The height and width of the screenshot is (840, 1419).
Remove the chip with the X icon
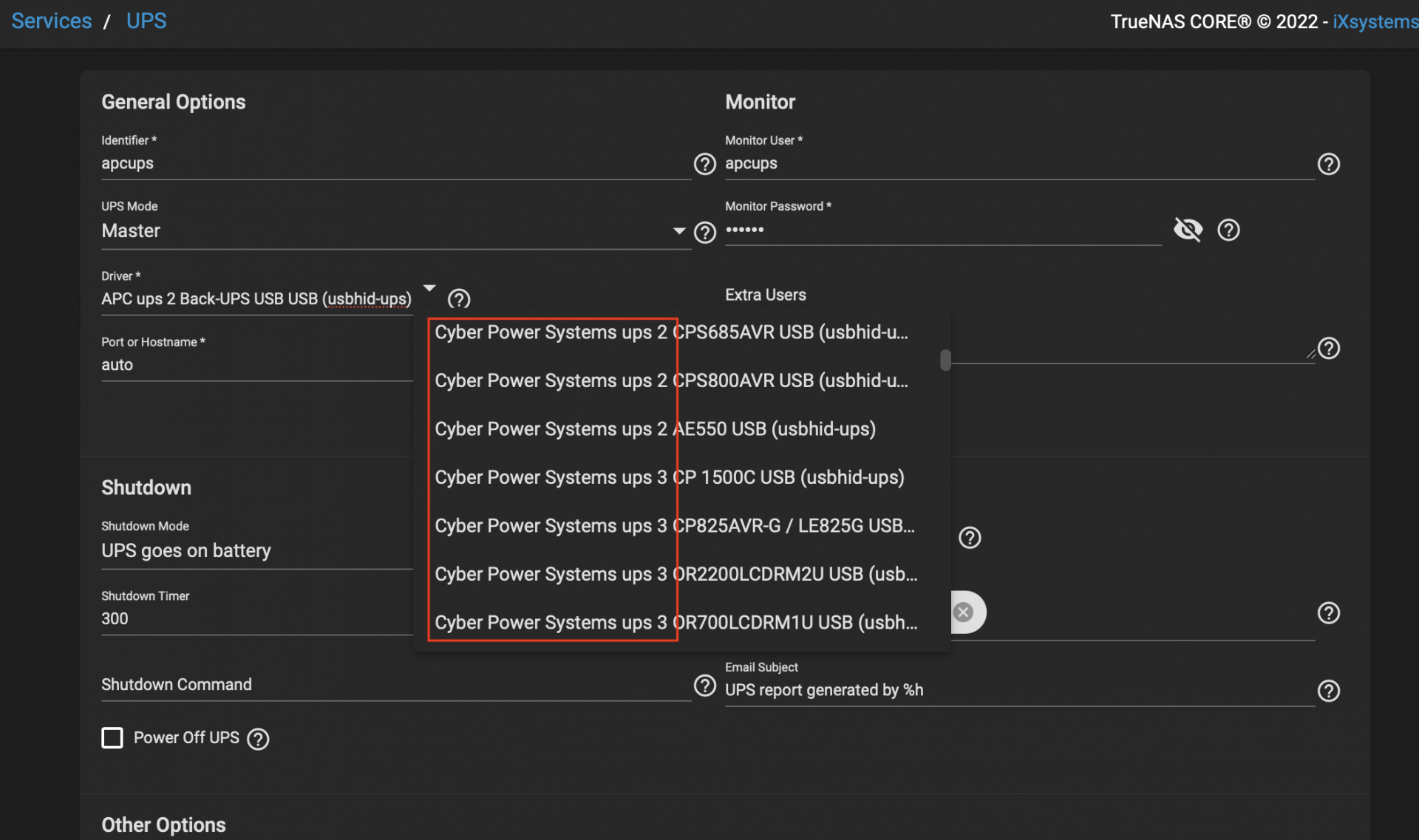click(963, 612)
